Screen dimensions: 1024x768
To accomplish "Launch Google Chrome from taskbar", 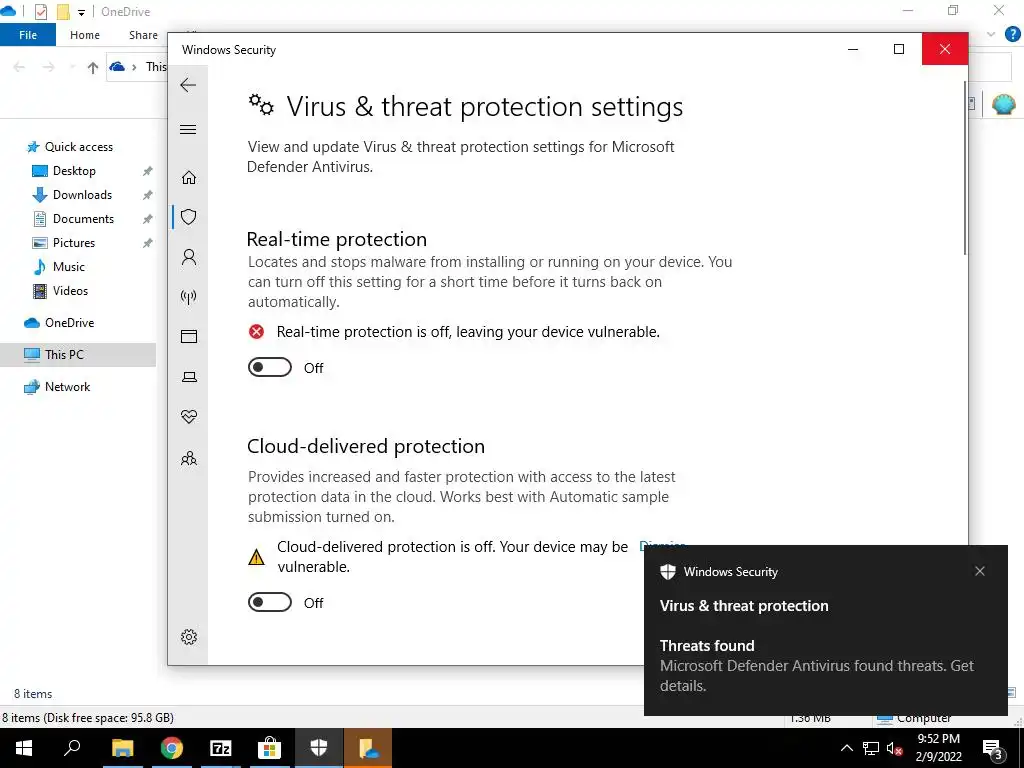I will 172,748.
